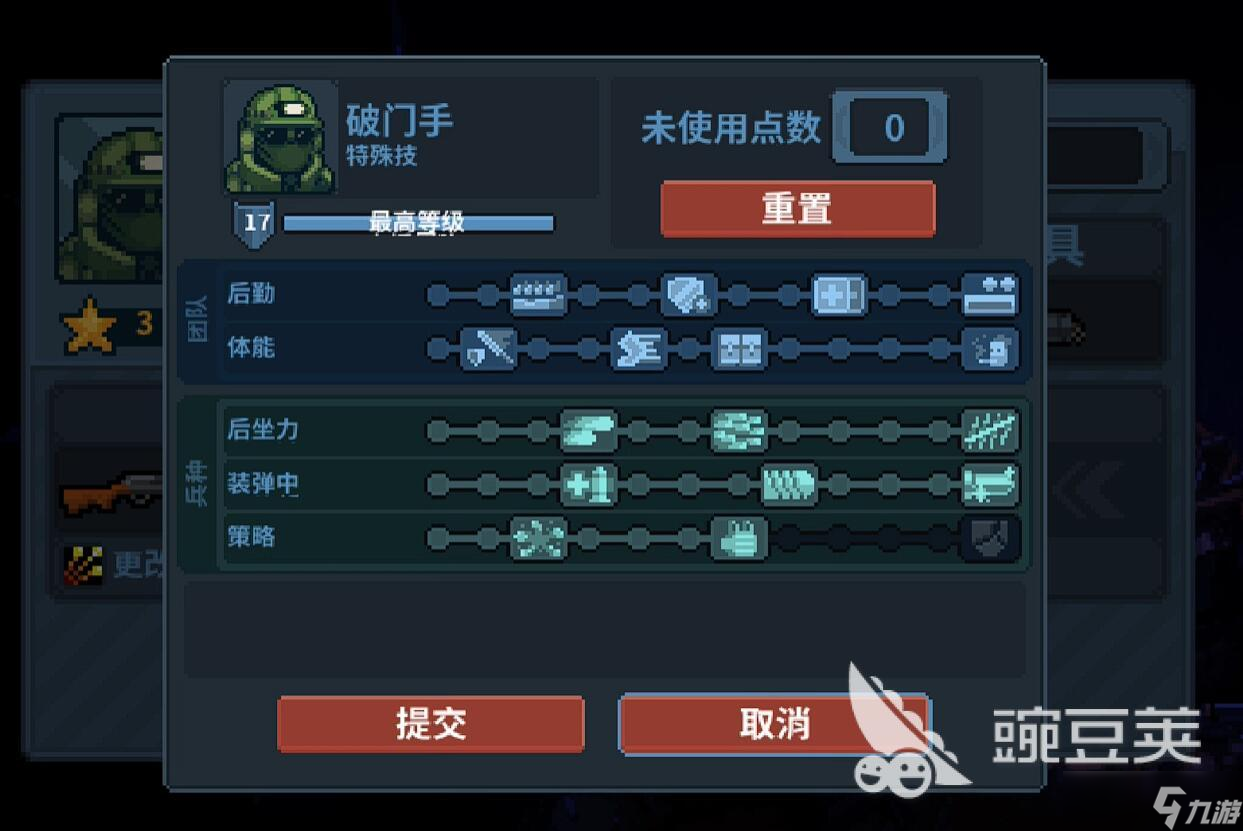
Task: Choose the striped magazine skill in 装弹中 row
Action: point(789,485)
